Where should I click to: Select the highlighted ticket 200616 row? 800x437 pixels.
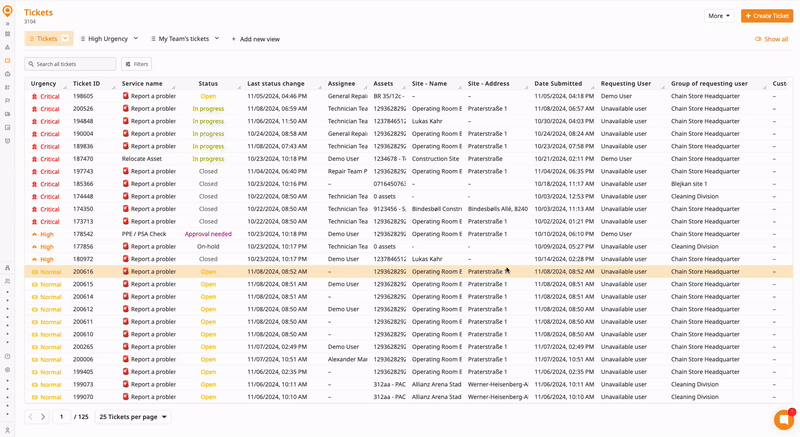409,272
